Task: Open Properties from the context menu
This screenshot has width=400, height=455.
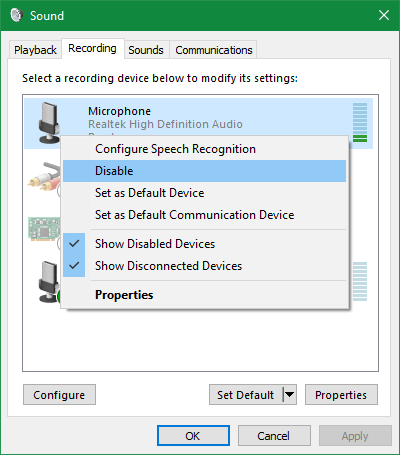Action: pyautogui.click(x=204, y=295)
